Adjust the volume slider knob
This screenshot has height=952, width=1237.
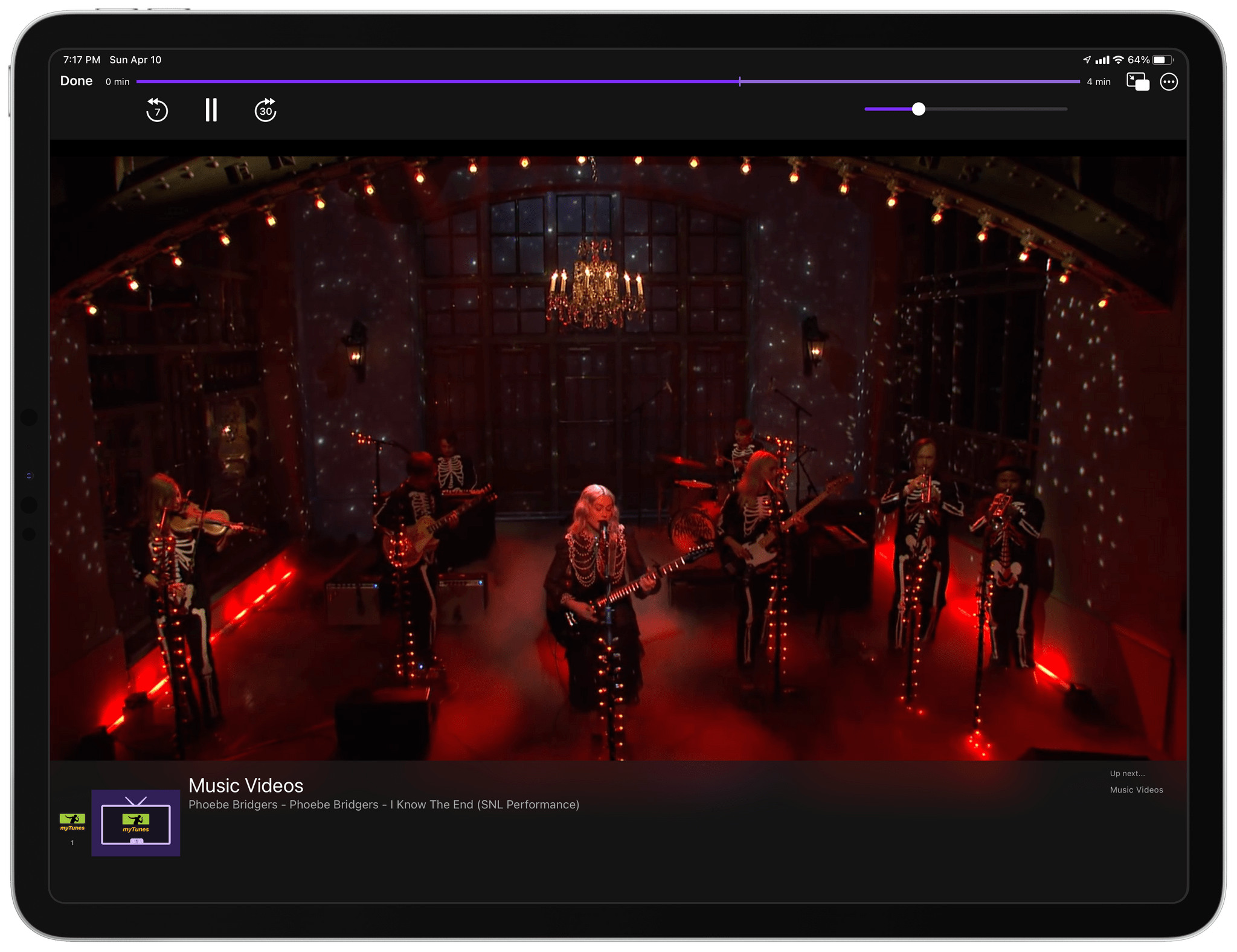tap(918, 109)
